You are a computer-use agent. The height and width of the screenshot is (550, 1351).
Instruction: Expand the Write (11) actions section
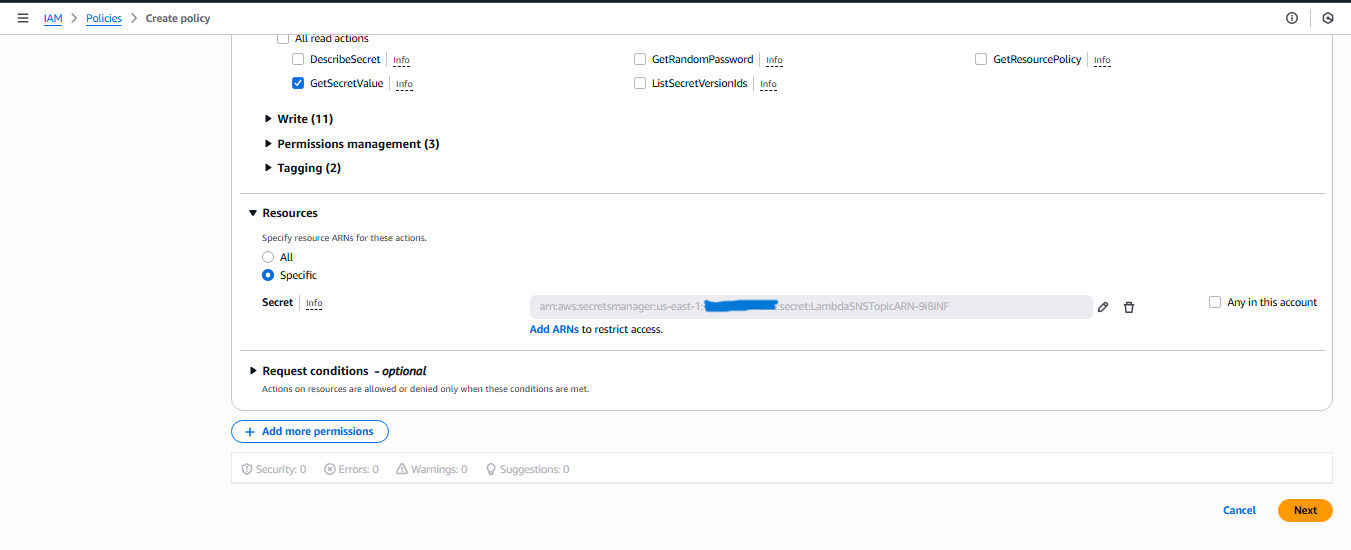(x=299, y=119)
